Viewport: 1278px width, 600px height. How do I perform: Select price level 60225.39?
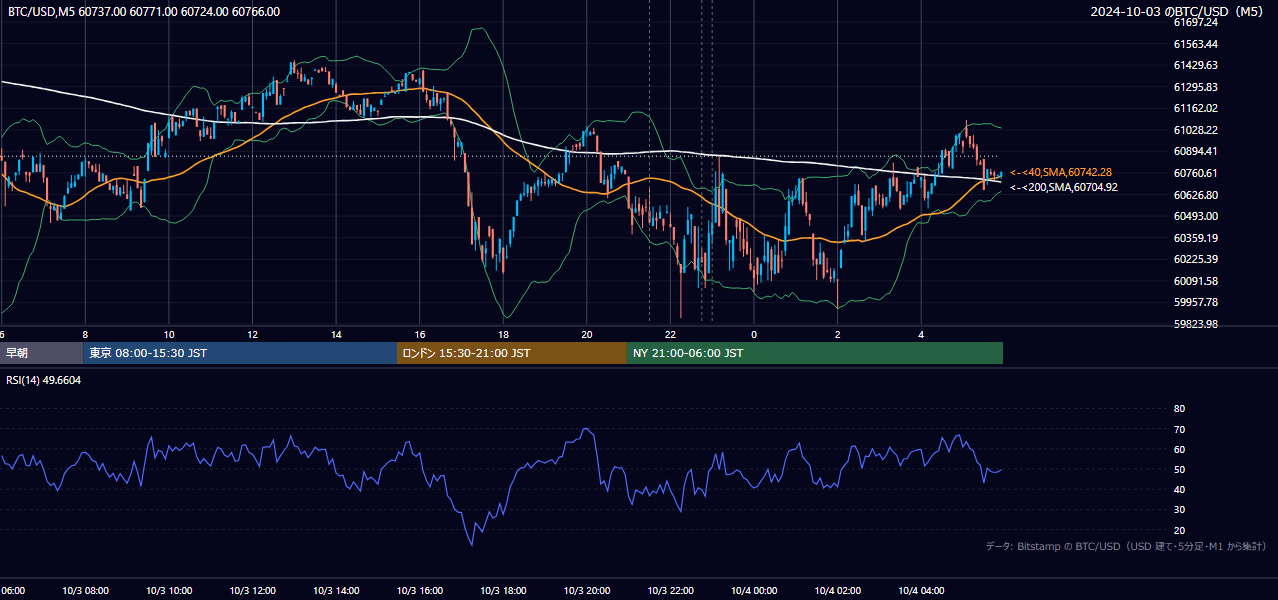coord(1195,259)
